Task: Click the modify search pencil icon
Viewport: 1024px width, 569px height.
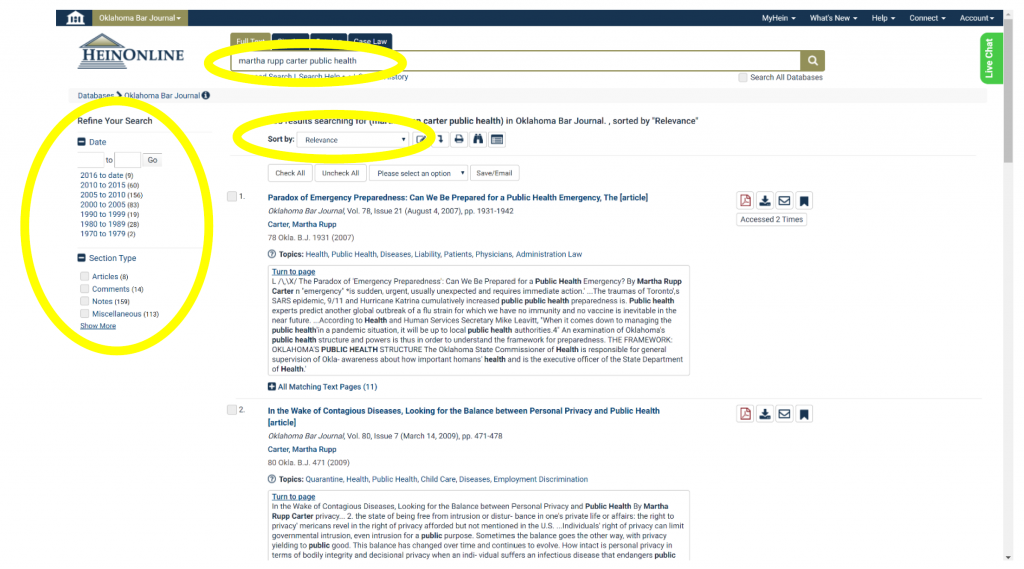Action: point(421,139)
